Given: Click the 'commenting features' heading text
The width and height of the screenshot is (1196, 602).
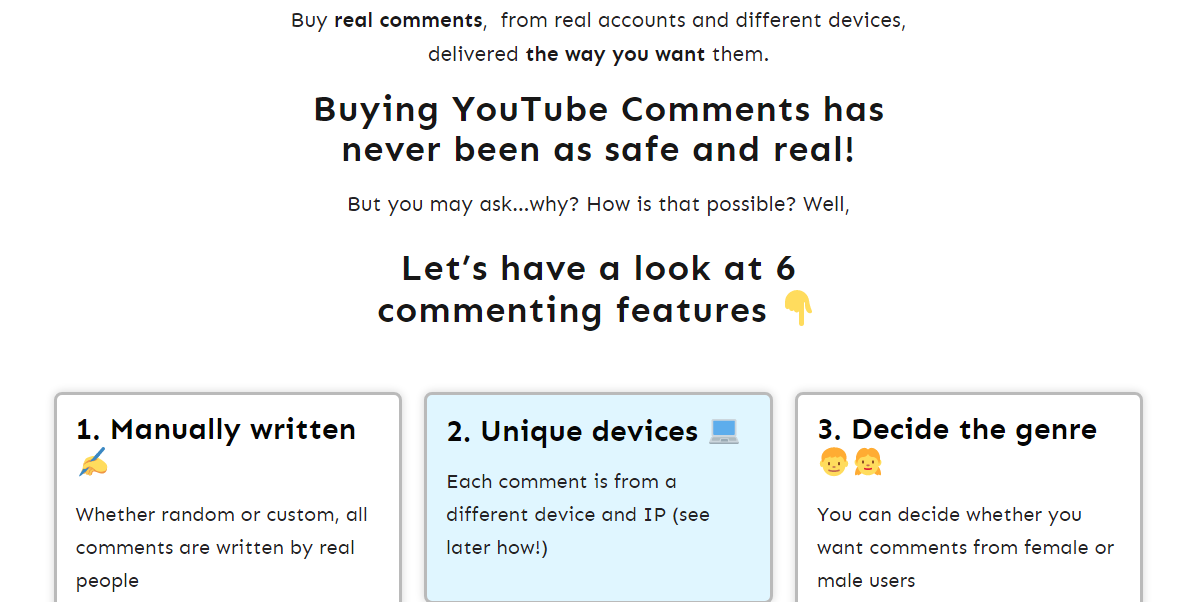Looking at the screenshot, I should 572,310.
